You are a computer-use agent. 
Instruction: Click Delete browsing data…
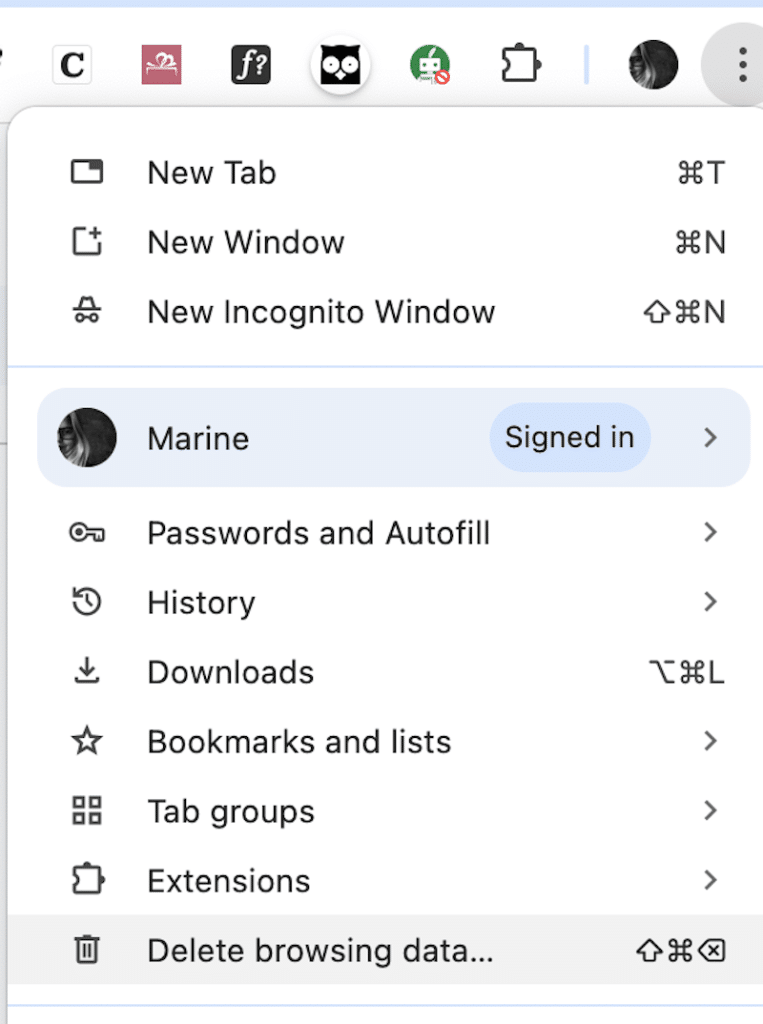click(x=385, y=950)
